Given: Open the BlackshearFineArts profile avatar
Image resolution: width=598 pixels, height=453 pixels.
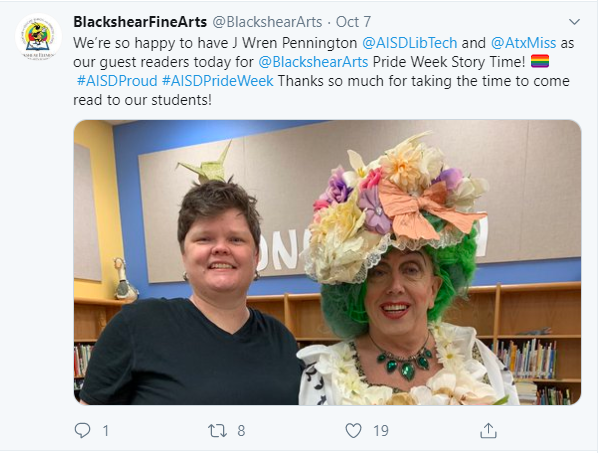Looking at the screenshot, I should click(x=38, y=37).
